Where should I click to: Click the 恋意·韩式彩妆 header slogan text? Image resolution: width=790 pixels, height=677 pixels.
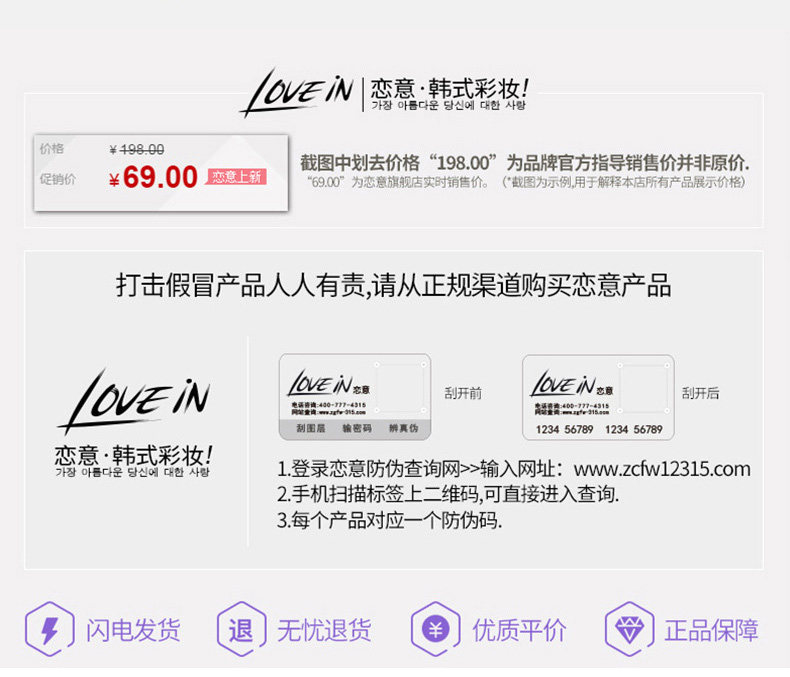pyautogui.click(x=449, y=90)
